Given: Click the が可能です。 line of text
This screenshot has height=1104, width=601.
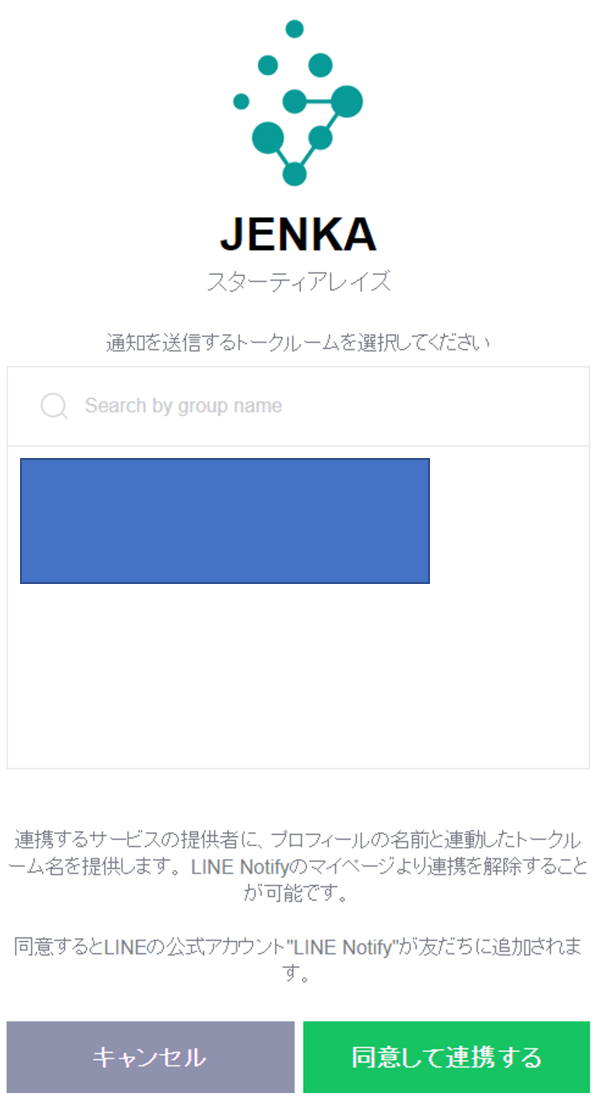Looking at the screenshot, I should pyautogui.click(x=296, y=893).
